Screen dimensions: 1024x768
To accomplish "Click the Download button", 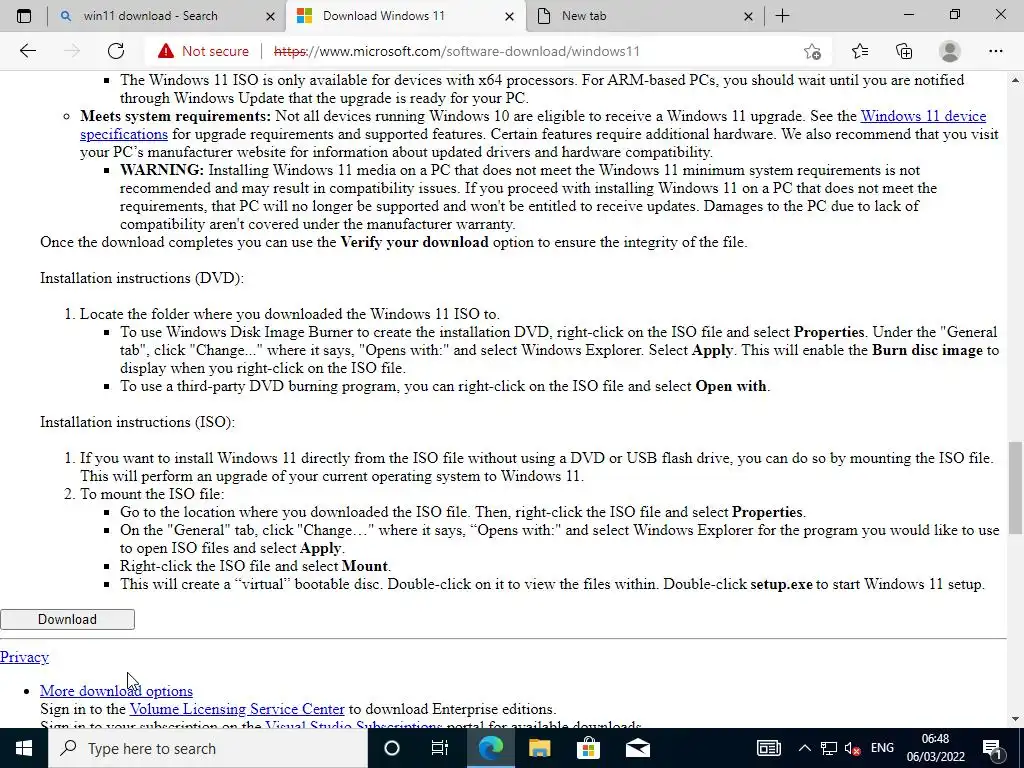I will (x=67, y=619).
